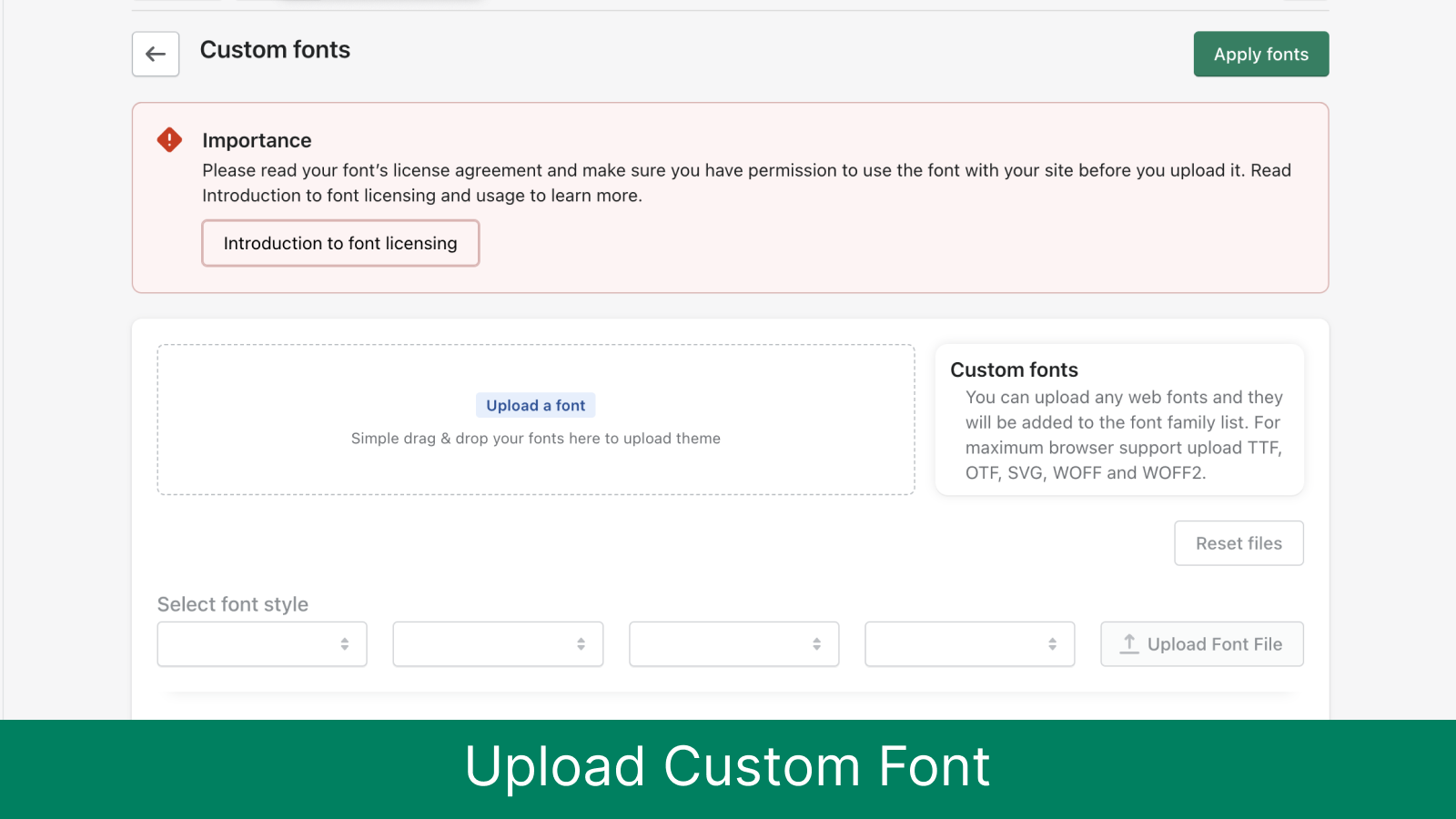Click the Importance heading in the warning
This screenshot has height=819, width=1456.
(257, 140)
